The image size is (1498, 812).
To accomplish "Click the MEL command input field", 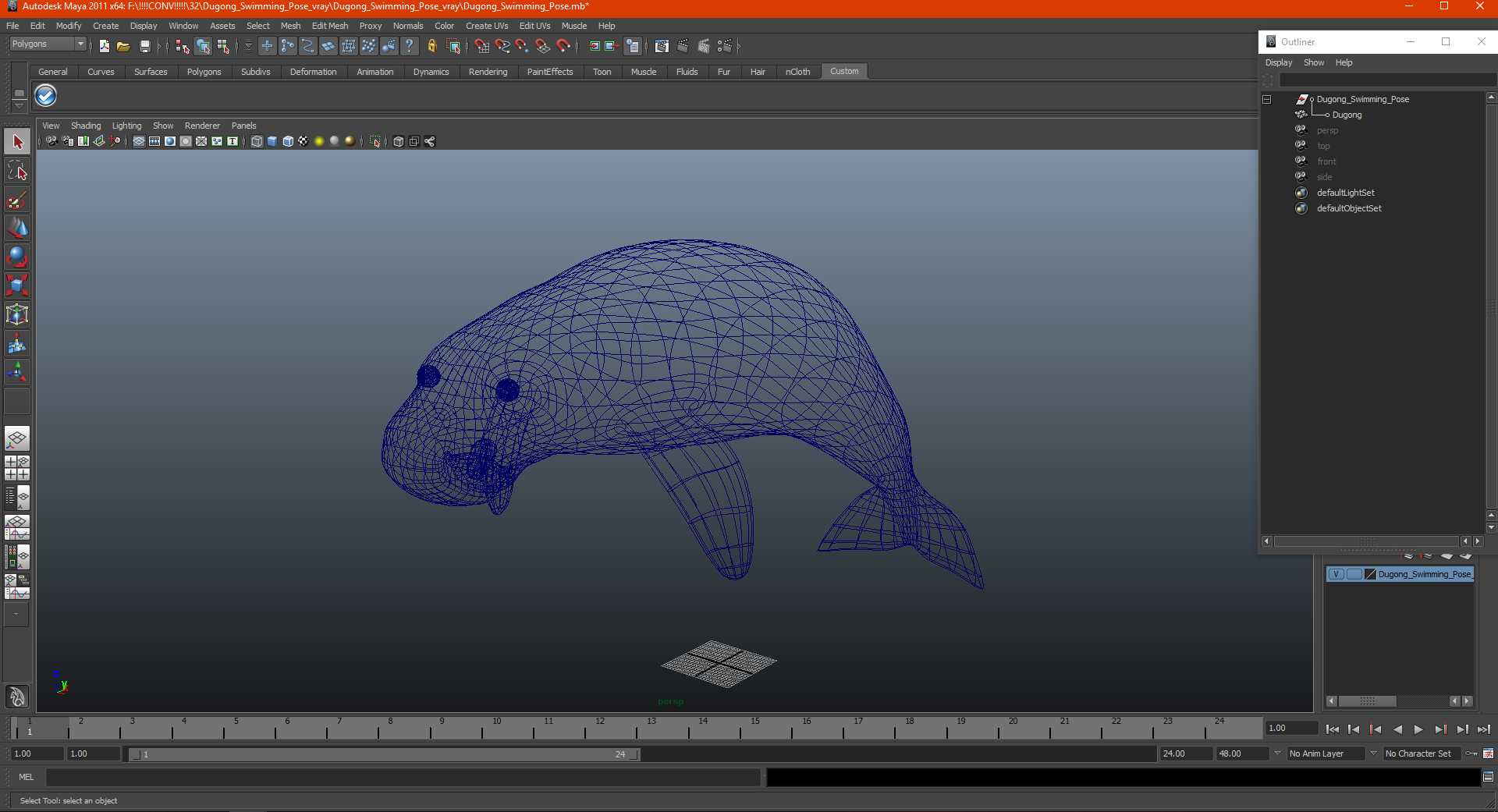I will [x=403, y=777].
